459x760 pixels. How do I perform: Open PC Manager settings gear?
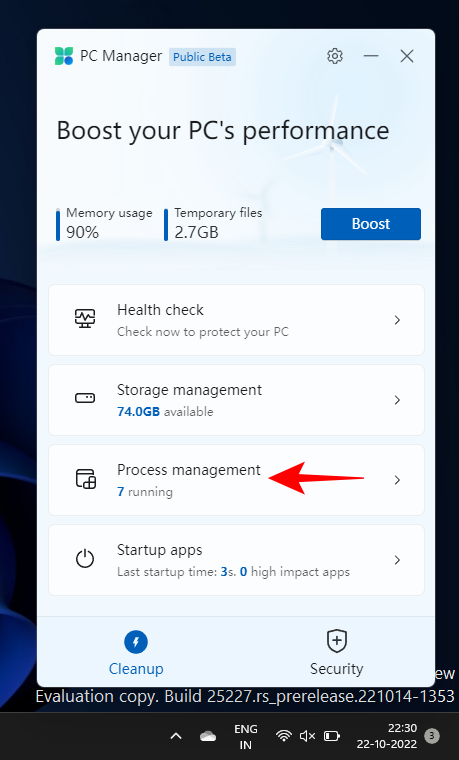[334, 56]
